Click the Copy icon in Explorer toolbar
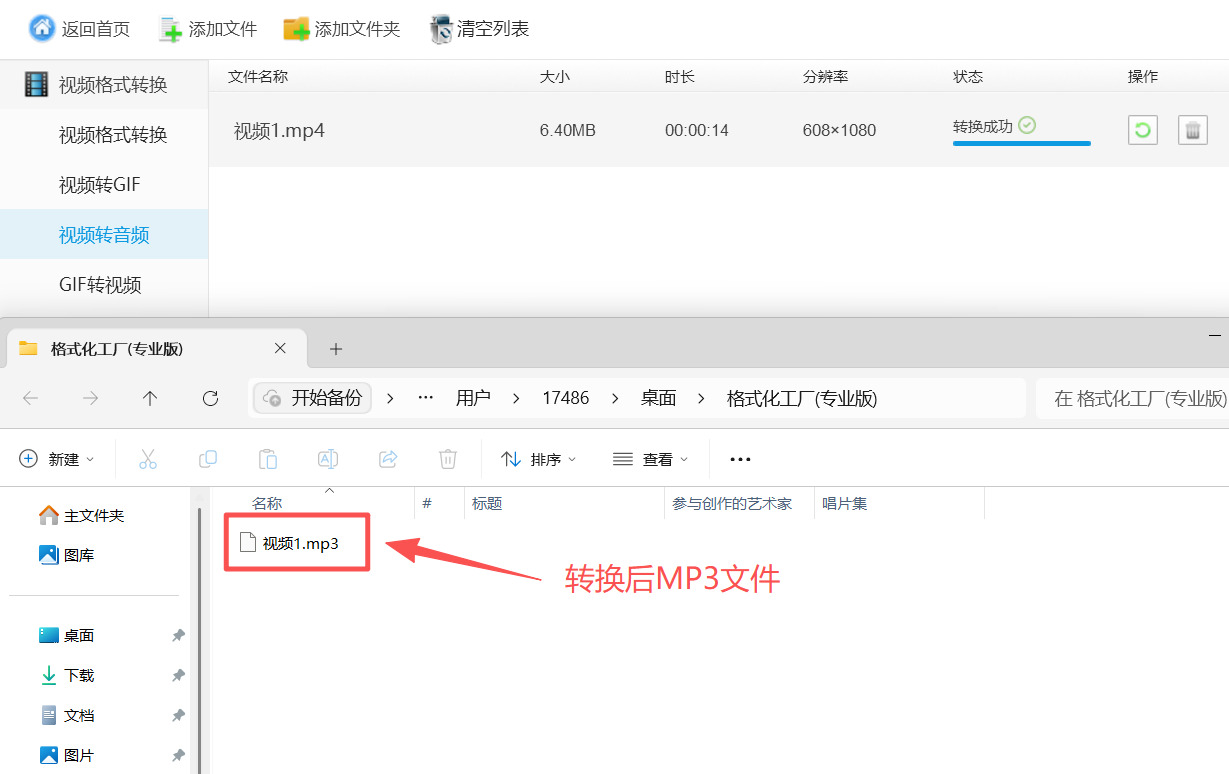 208,459
